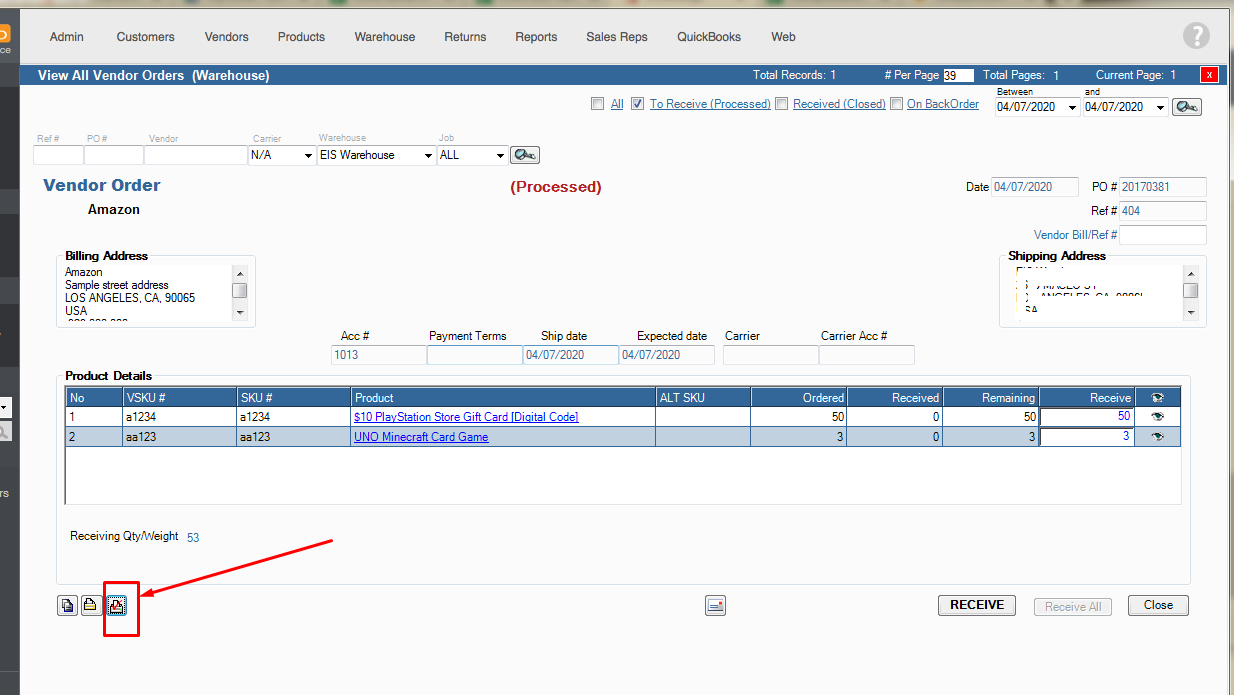1234x695 pixels.
Task: Open the Between start date dropdown
Action: 1073,108
